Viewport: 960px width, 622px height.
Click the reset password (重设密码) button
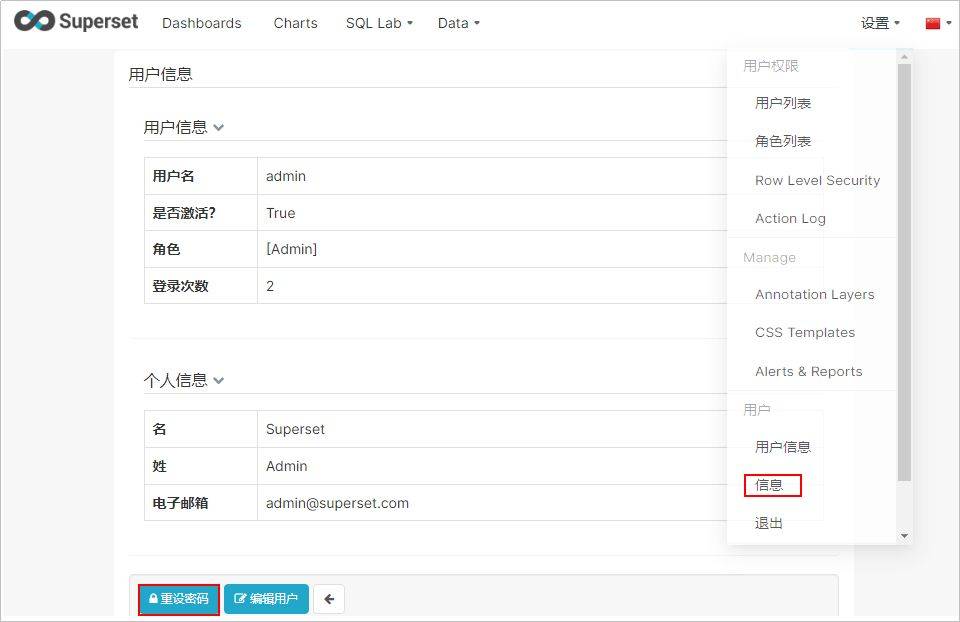[x=179, y=599]
